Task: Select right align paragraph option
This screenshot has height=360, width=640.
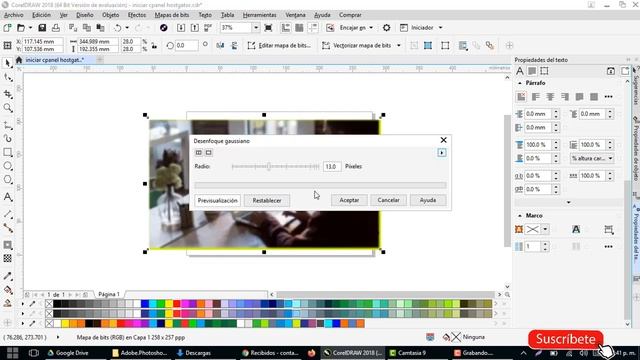Action: (x=565, y=97)
